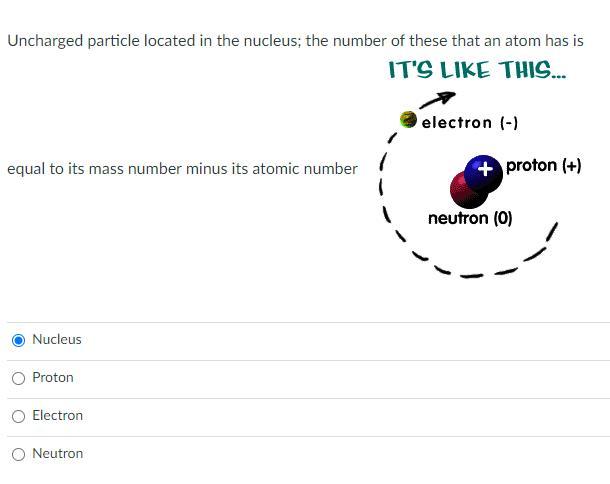Pick the Electron radio button
This screenshot has height=484, width=610.
pyautogui.click(x=18, y=416)
